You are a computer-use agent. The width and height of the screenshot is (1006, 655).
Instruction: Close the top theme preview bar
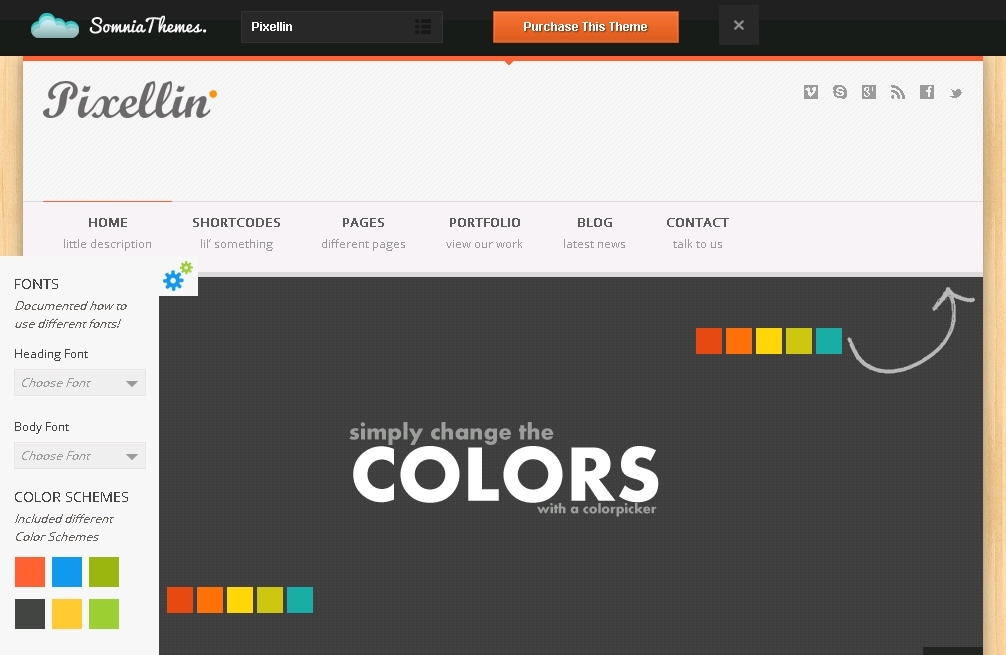point(738,26)
